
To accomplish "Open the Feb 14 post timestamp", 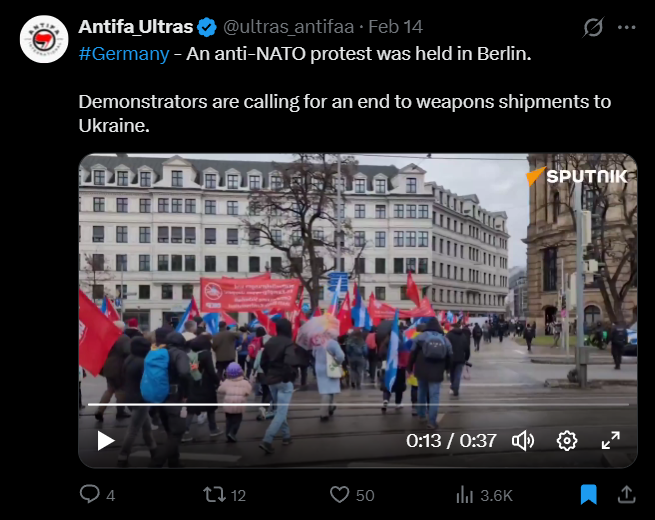I will (396, 27).
